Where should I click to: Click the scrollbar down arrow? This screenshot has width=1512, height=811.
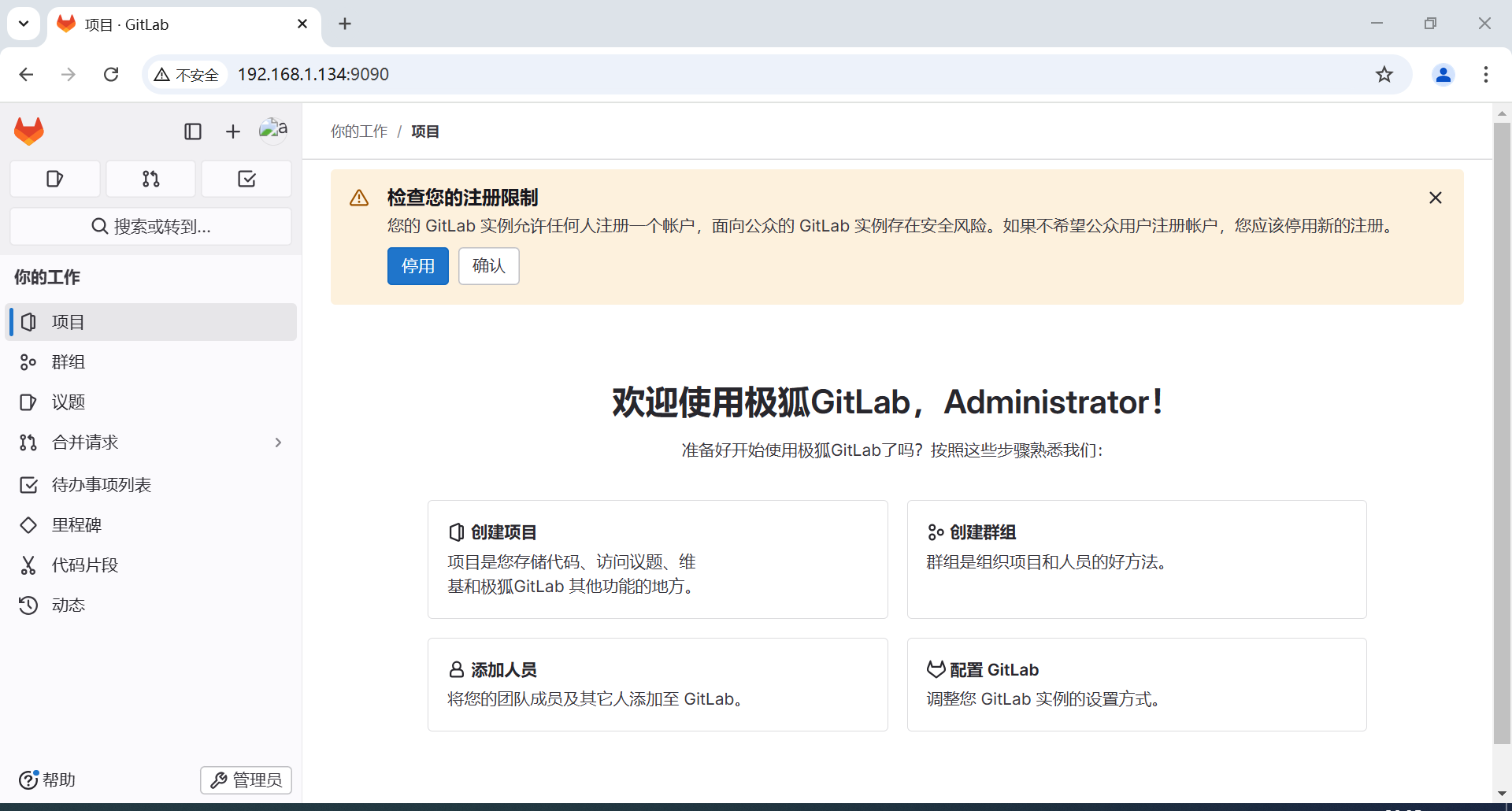1502,794
